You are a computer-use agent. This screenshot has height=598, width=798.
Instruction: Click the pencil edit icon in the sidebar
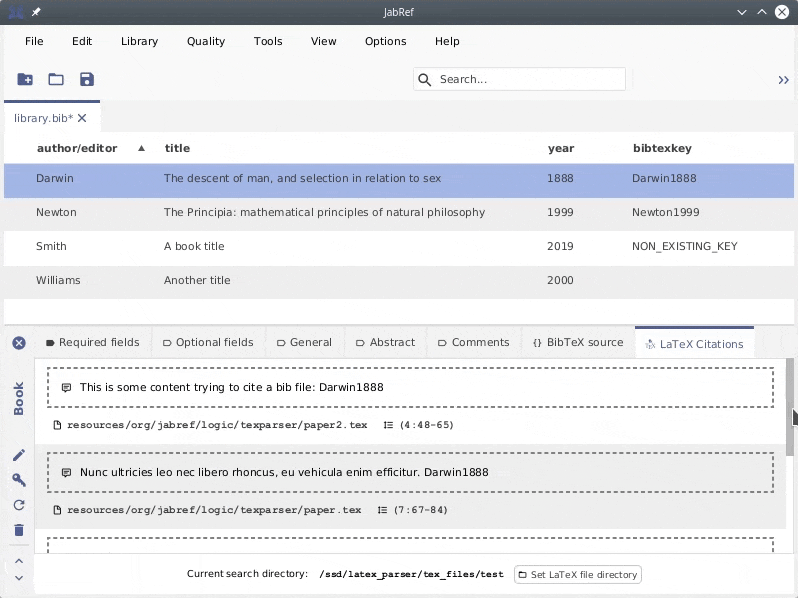19,455
